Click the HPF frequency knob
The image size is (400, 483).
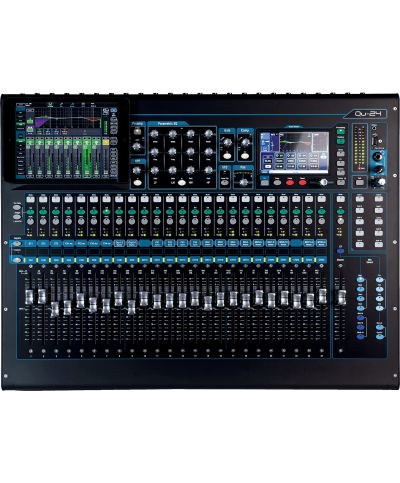[x=137, y=170]
